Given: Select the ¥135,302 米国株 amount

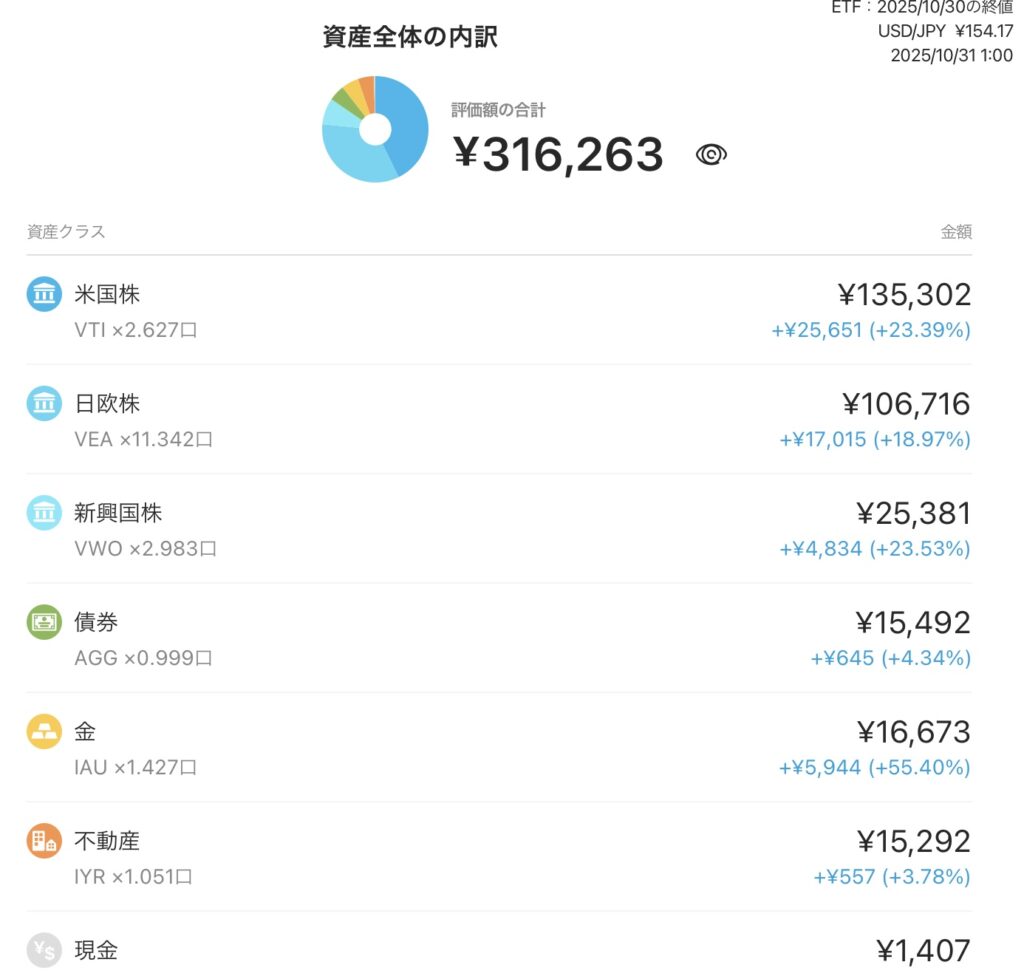Looking at the screenshot, I should [x=904, y=295].
